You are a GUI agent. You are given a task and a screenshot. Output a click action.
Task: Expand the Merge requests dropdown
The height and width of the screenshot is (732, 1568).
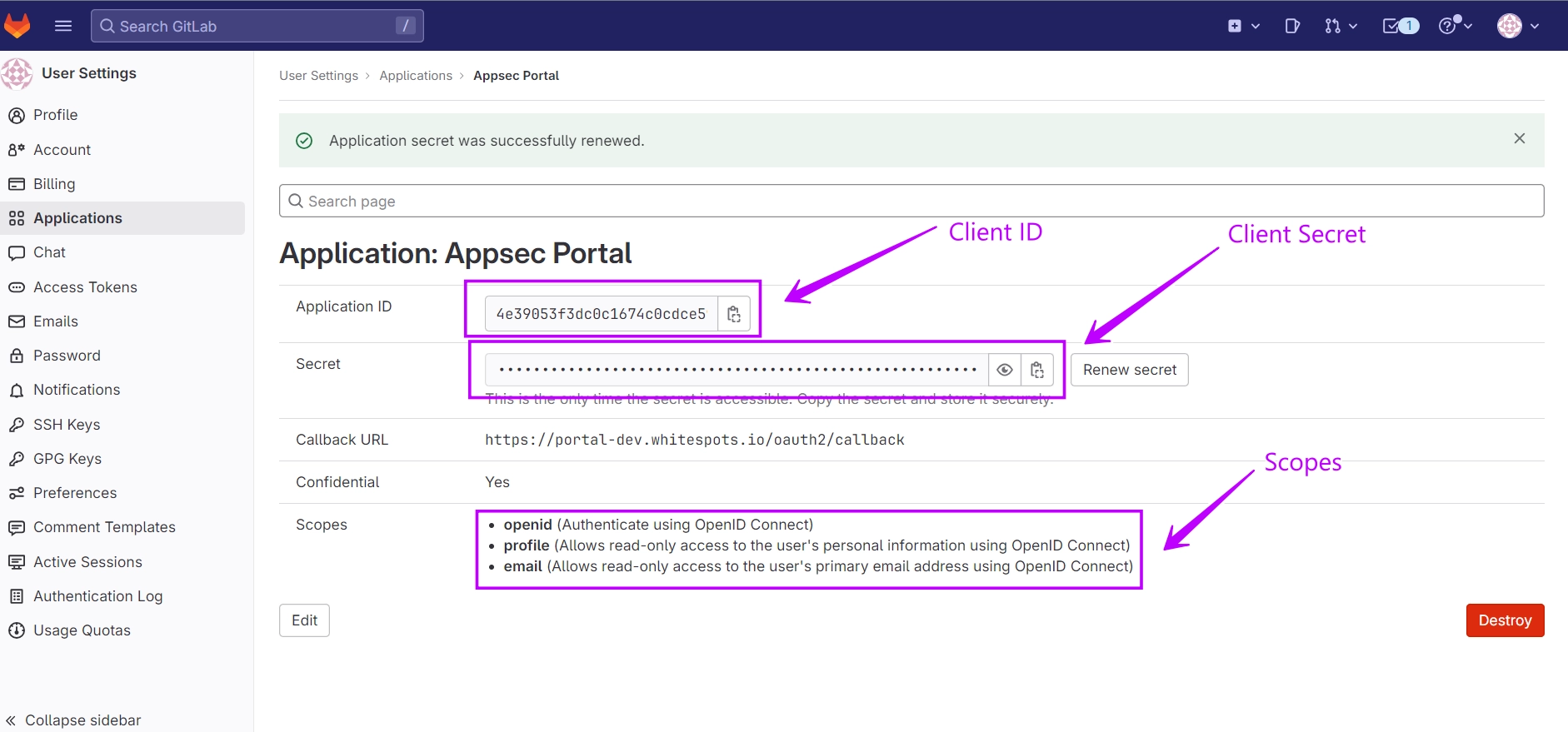(1341, 26)
